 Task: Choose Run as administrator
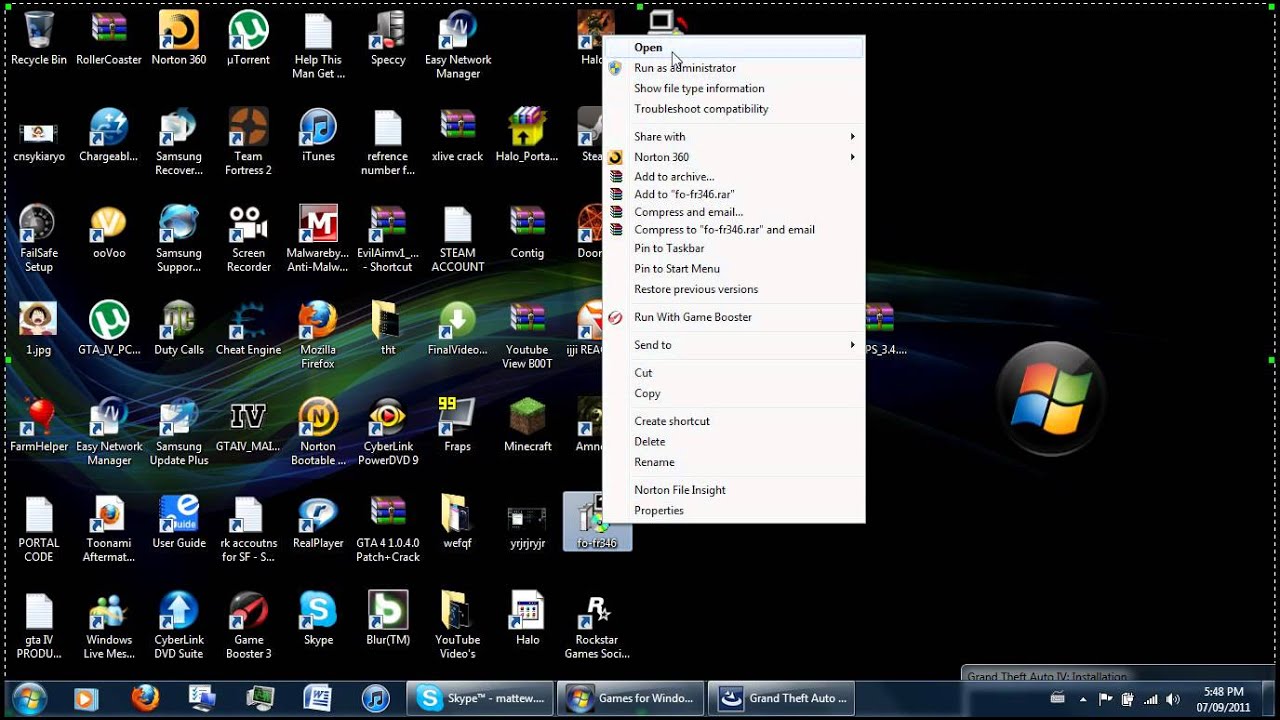[735, 68]
